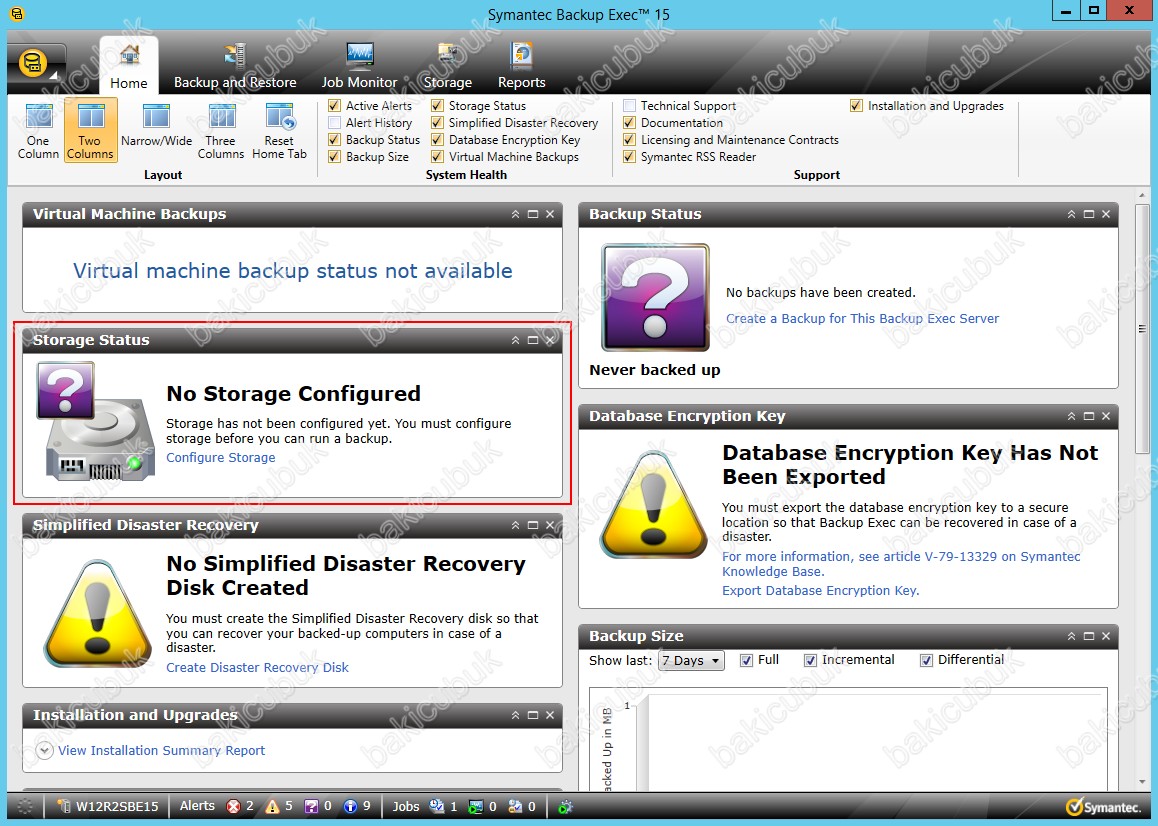Choose the Narrow/Wide layout
The image size is (1158, 826).
(157, 126)
